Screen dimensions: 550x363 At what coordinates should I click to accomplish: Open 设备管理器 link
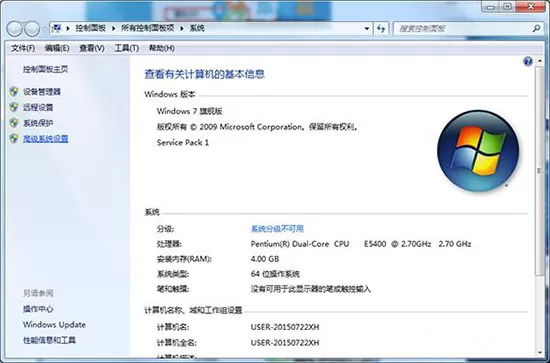pyautogui.click(x=42, y=92)
